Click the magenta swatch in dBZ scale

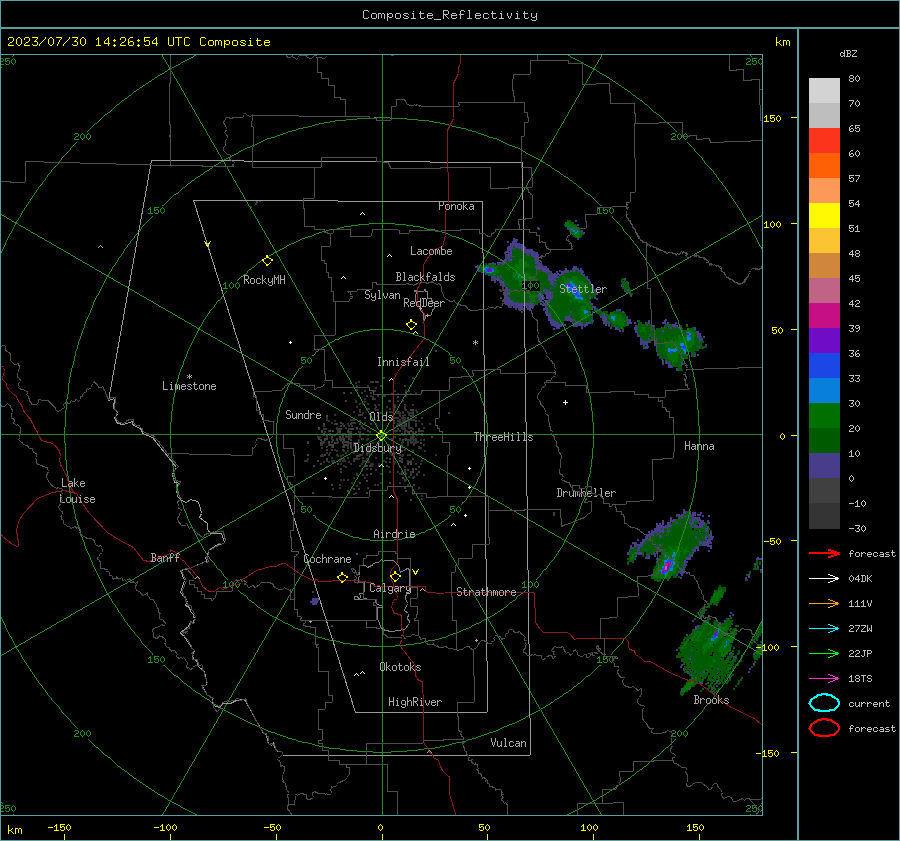pos(824,316)
